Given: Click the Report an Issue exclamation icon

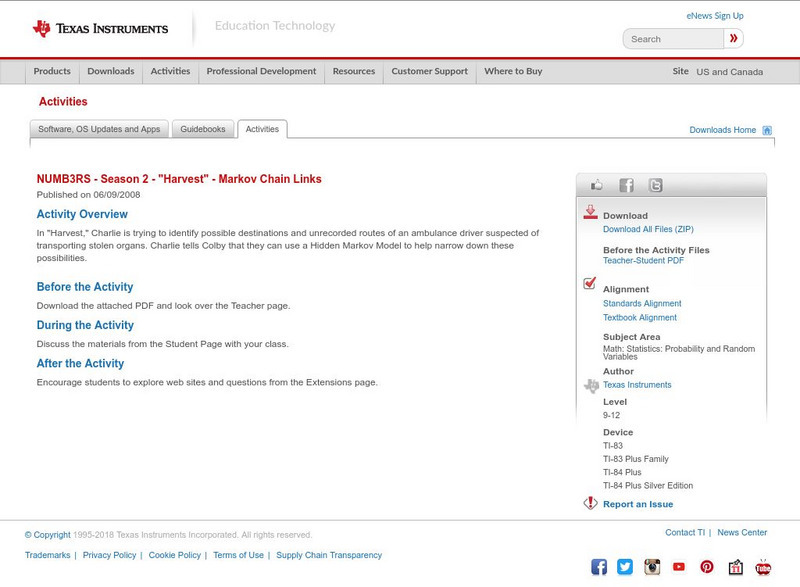Looking at the screenshot, I should point(590,503).
